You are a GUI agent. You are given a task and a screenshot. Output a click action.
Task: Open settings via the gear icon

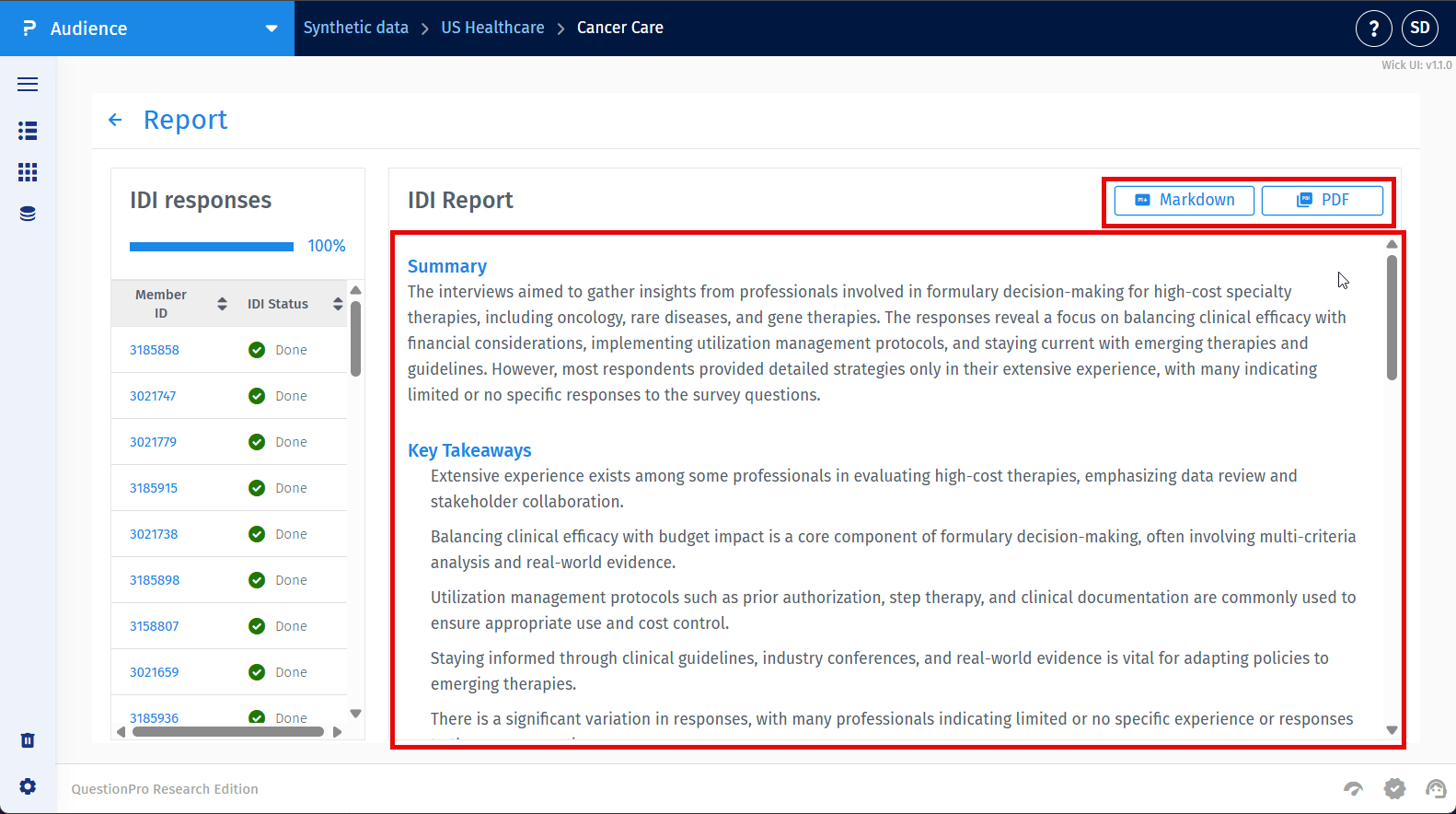(28, 786)
